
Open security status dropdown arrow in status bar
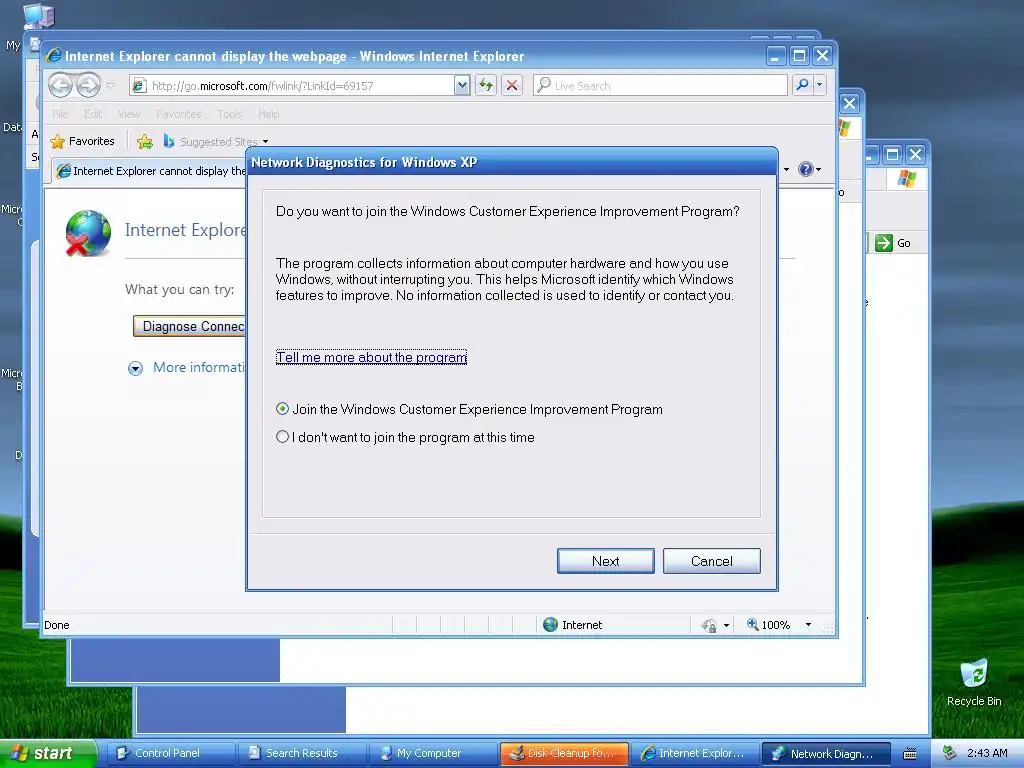[x=726, y=626]
